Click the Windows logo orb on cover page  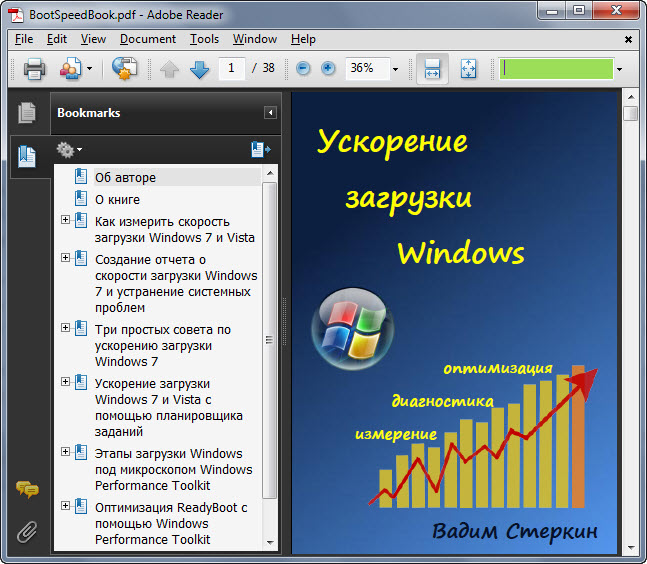352,328
